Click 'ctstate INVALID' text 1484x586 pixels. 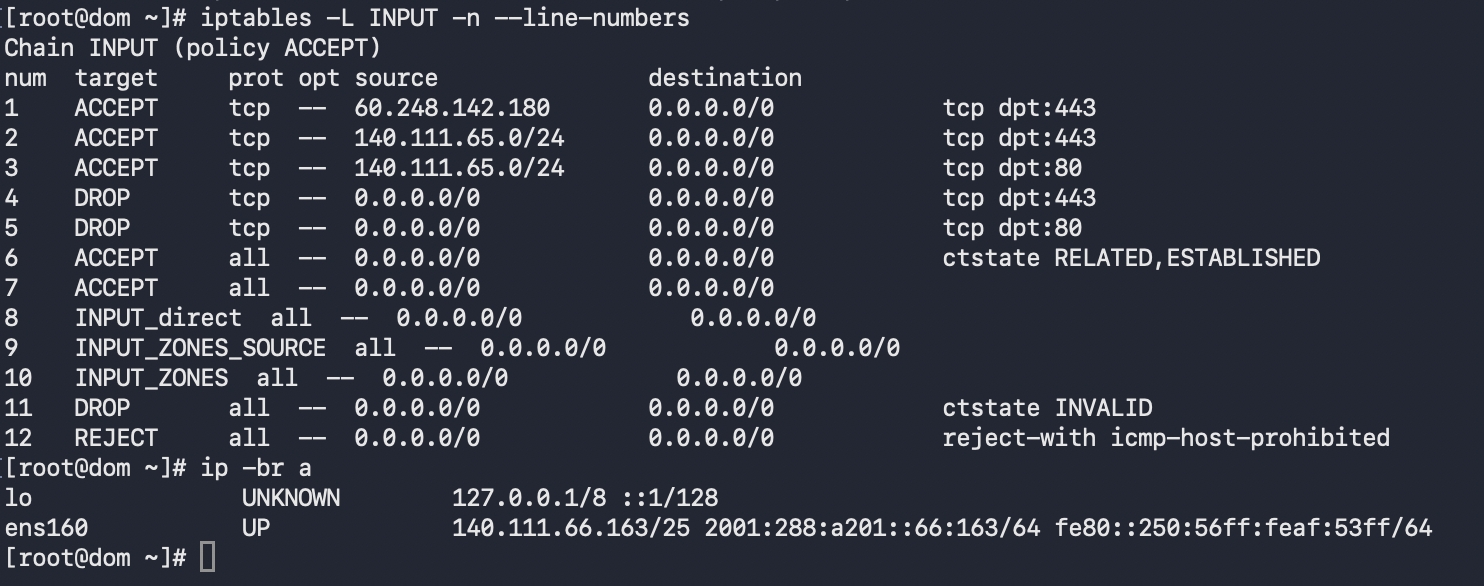coord(1047,408)
